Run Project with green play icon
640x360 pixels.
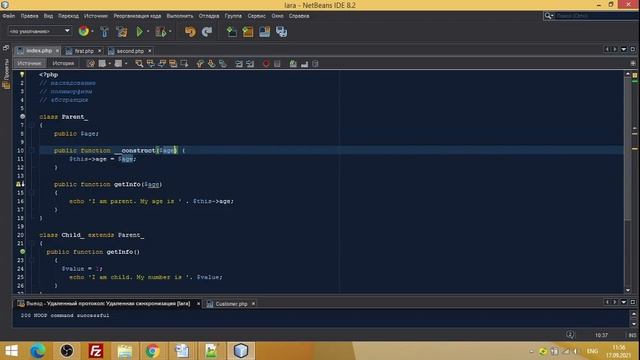pyautogui.click(x=140, y=31)
